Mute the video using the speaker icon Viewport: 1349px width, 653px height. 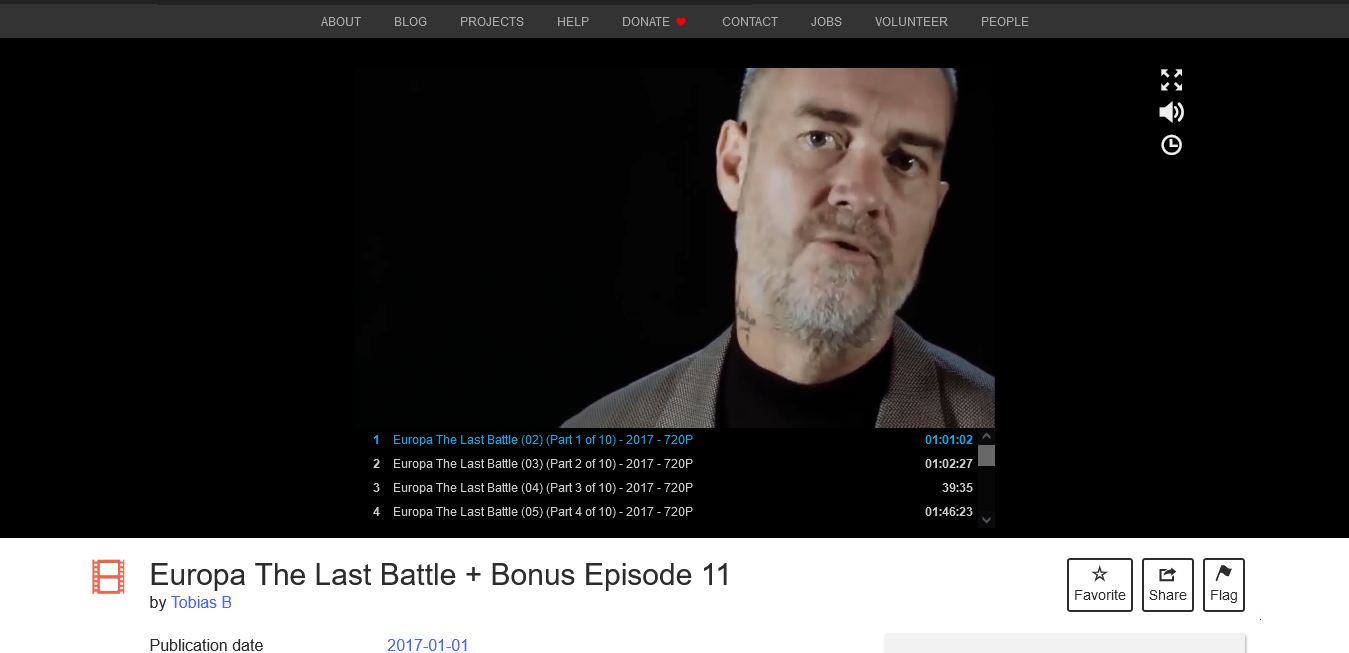pyautogui.click(x=1171, y=112)
